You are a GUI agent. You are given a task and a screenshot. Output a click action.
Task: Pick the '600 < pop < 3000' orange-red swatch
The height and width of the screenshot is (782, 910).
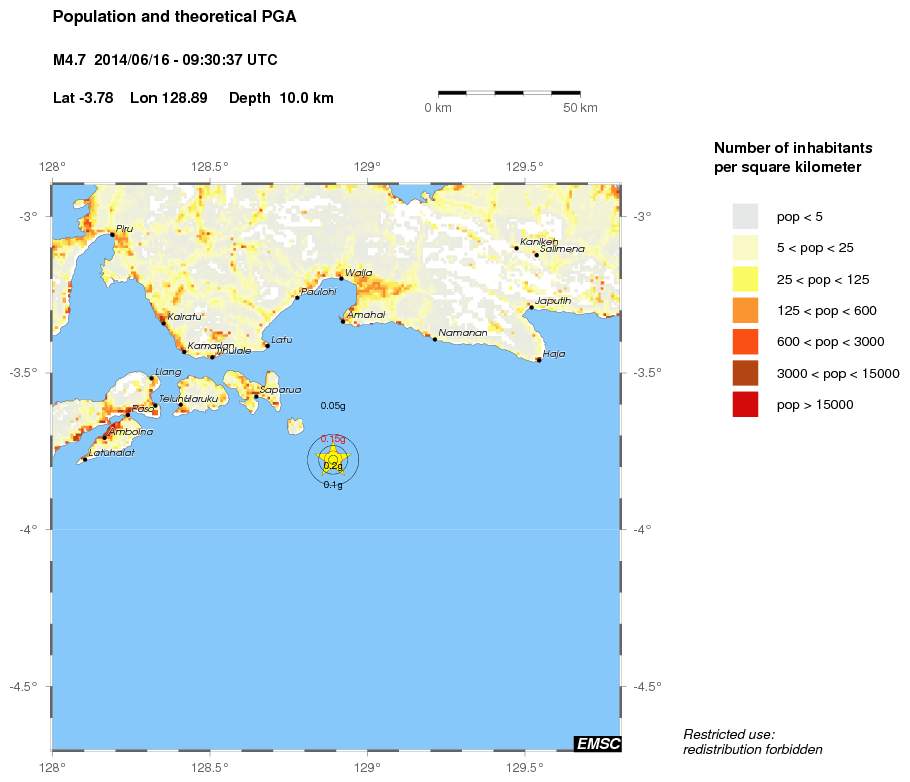click(745, 342)
